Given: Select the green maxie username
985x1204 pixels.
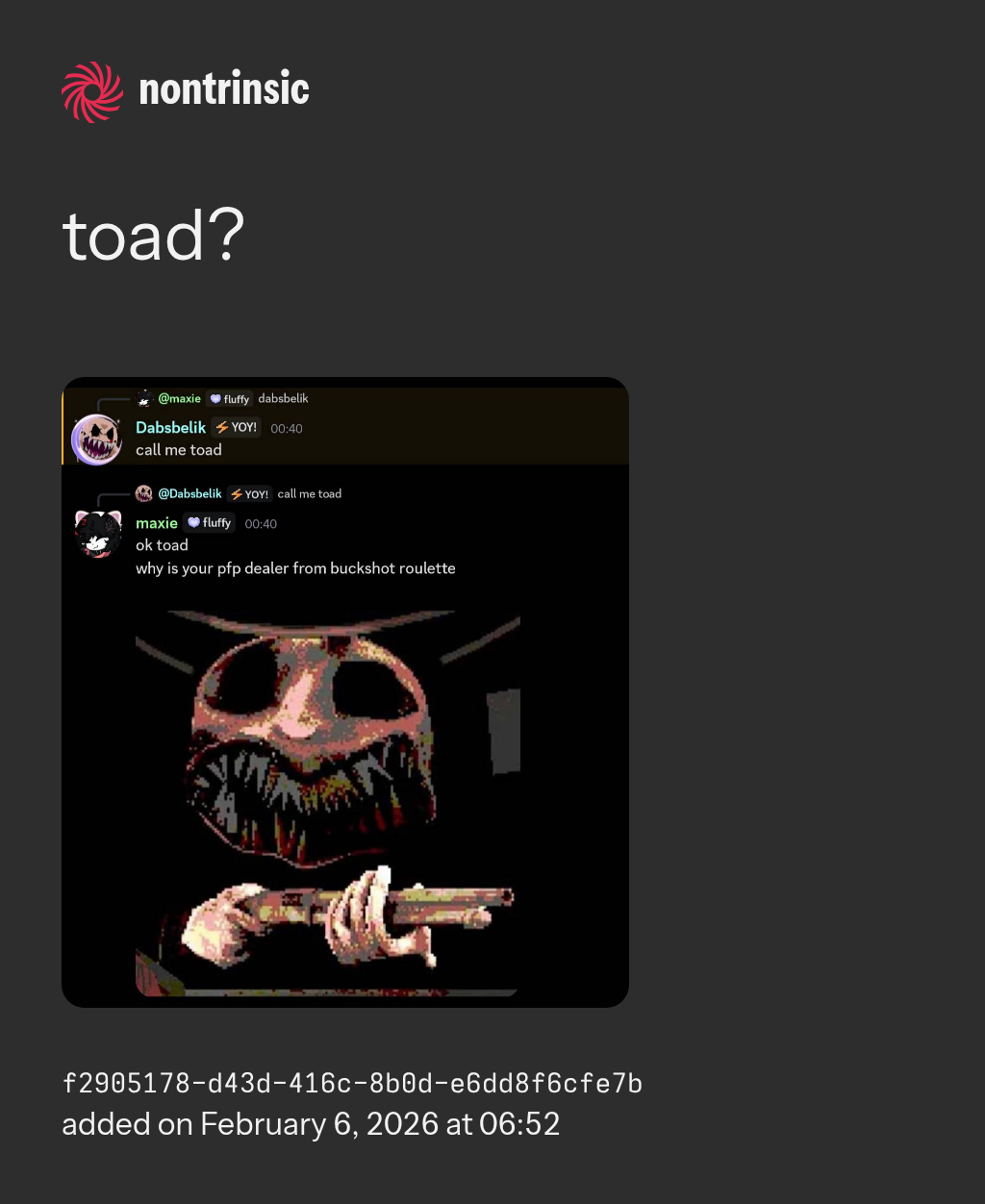Looking at the screenshot, I should (x=157, y=523).
